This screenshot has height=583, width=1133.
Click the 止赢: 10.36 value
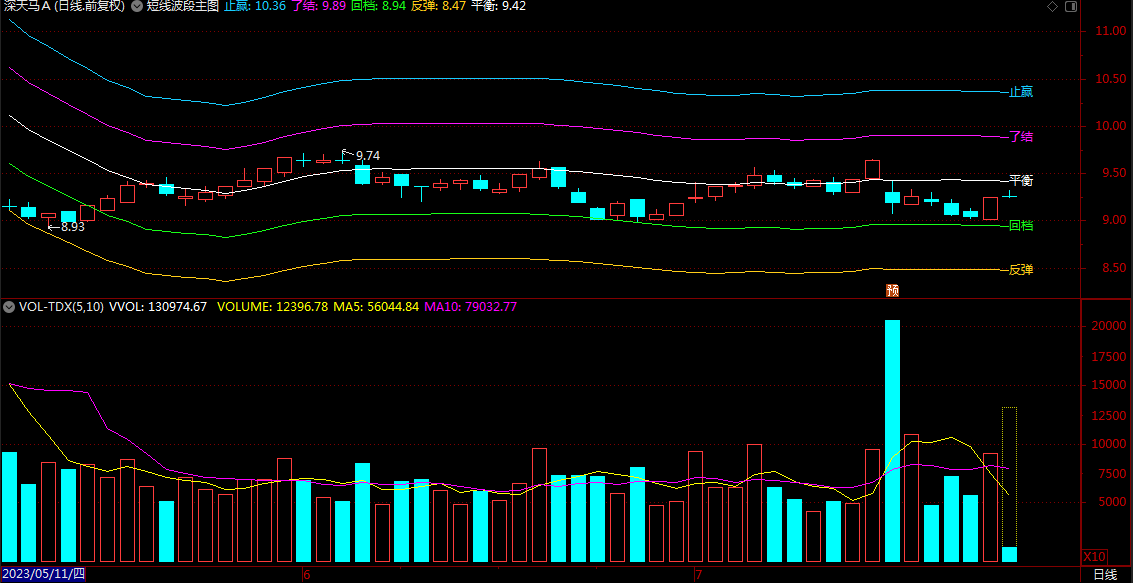pos(255,6)
